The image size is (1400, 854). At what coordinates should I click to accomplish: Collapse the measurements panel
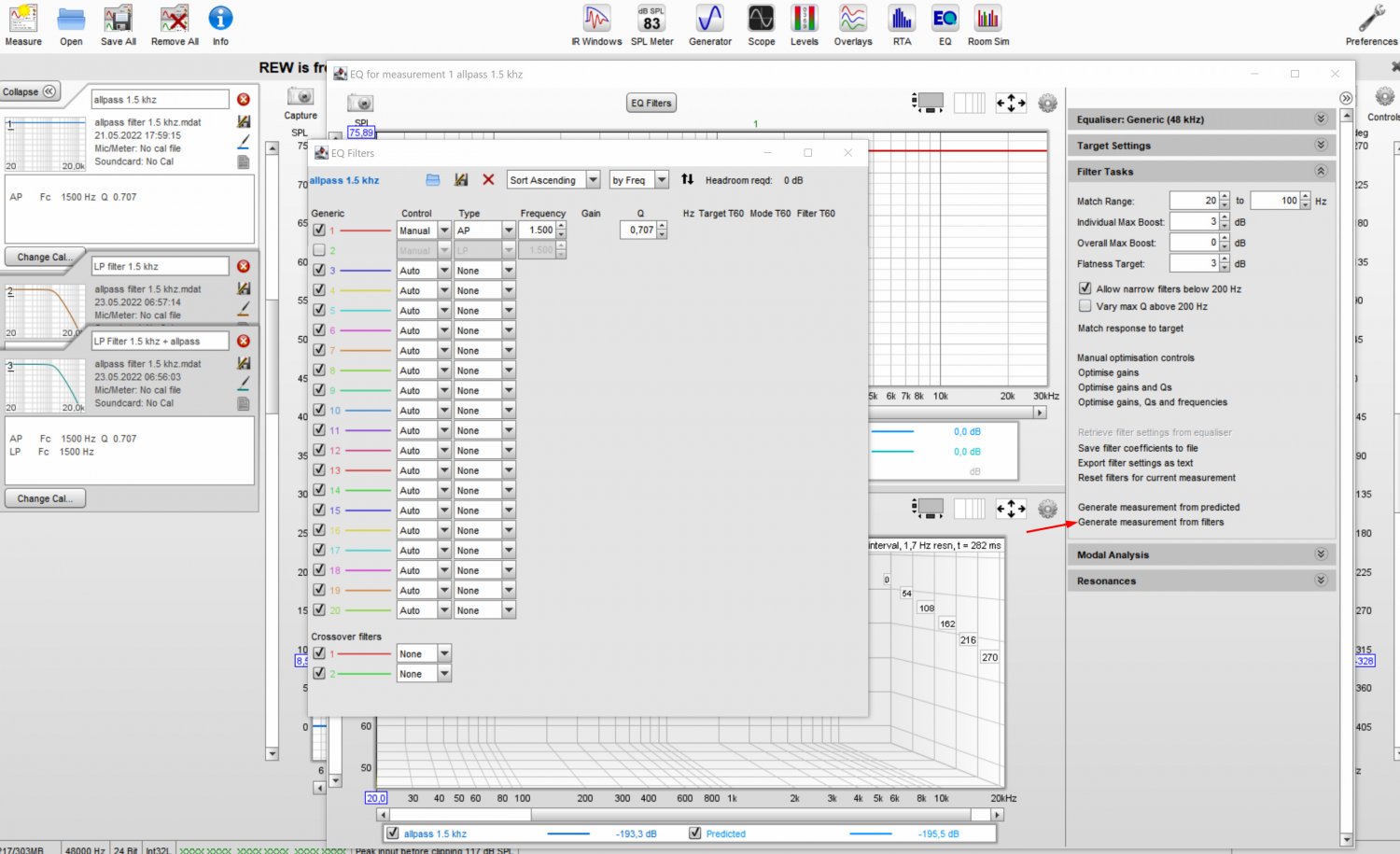(x=30, y=91)
